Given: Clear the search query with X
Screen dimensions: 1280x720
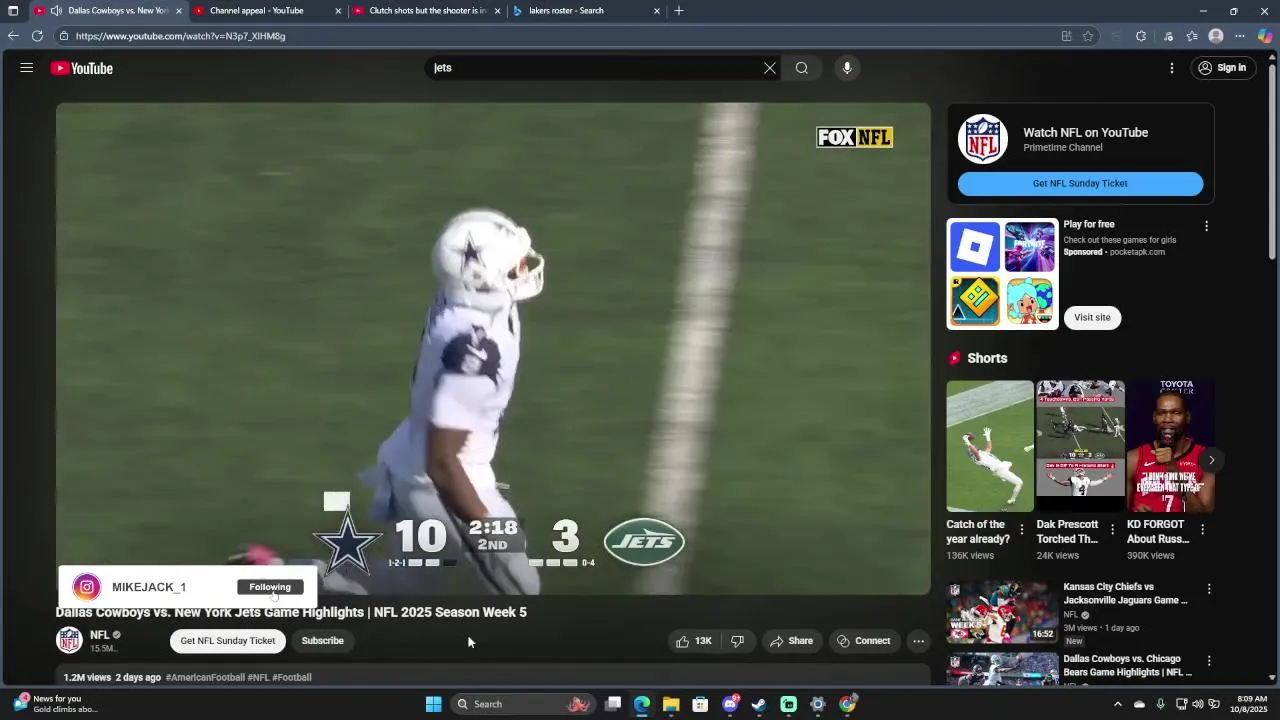Looking at the screenshot, I should click(770, 68).
